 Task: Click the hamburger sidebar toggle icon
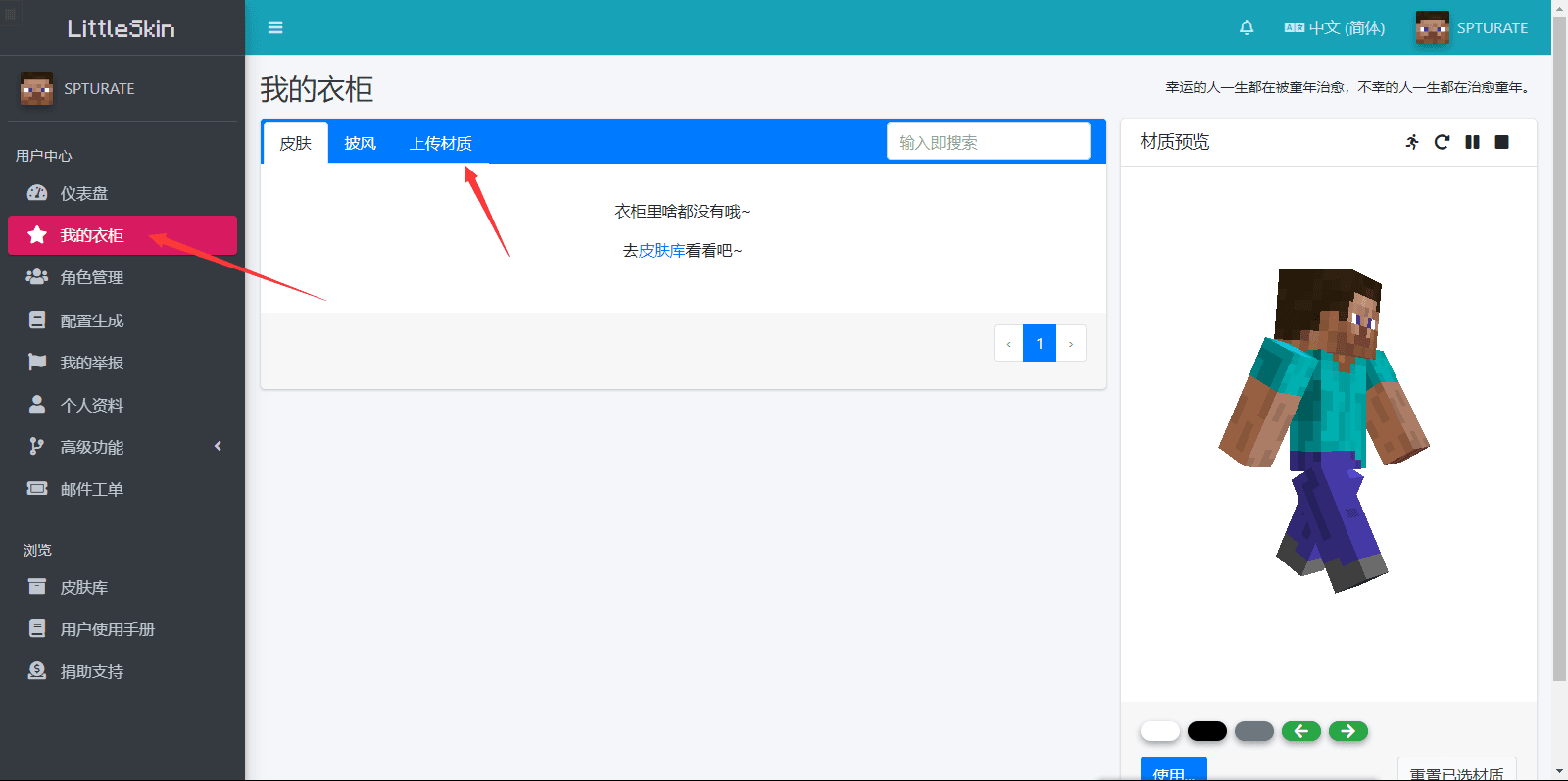pos(275,27)
